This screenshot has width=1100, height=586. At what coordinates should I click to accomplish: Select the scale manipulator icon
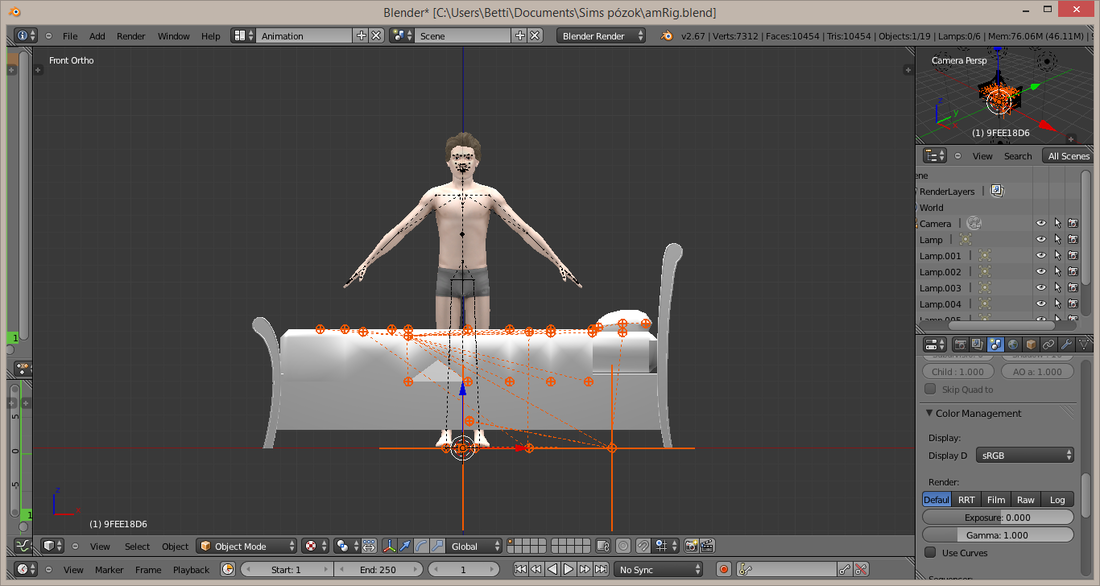(437, 546)
